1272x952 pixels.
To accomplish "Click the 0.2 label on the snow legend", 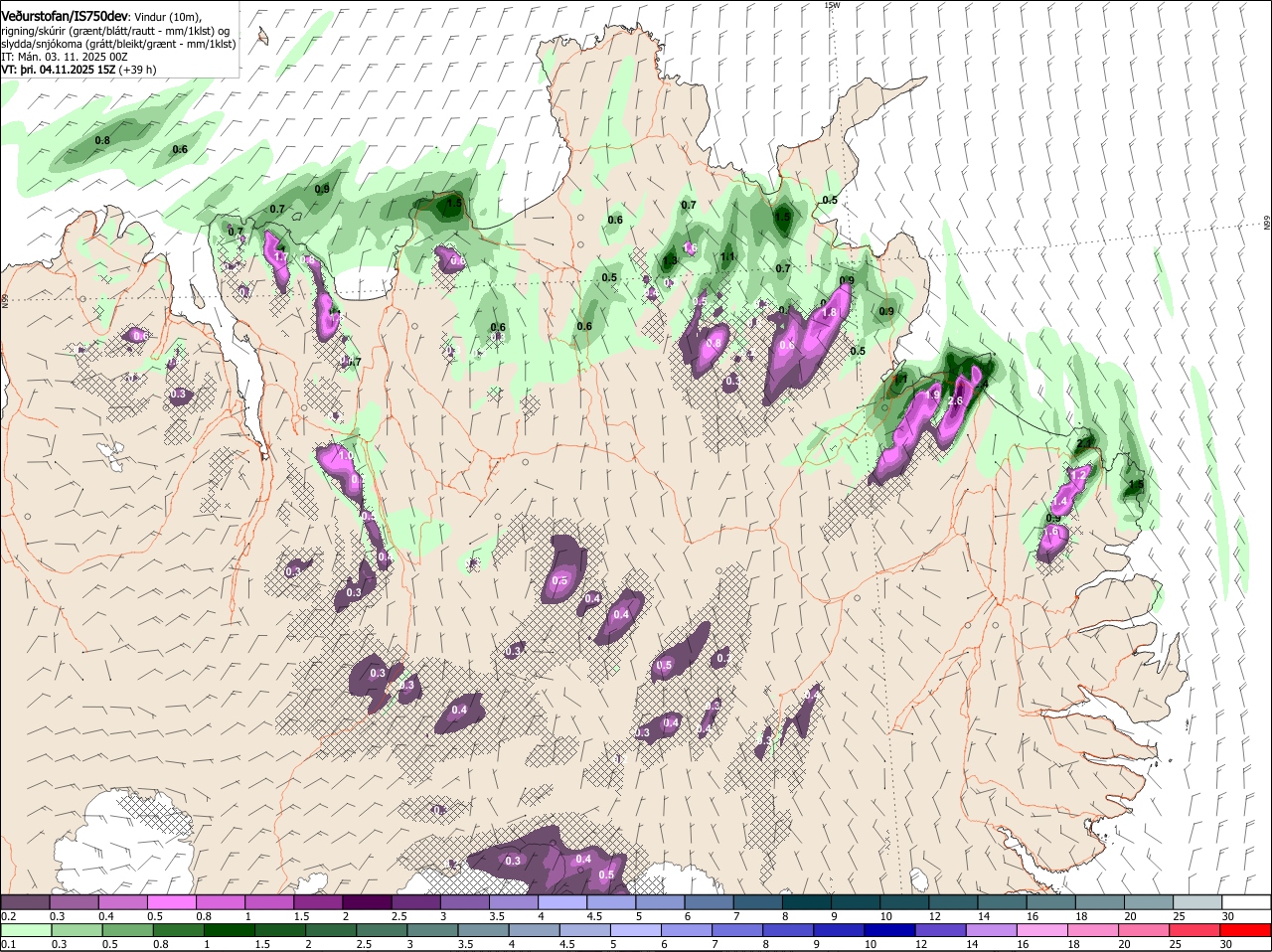I will 8,916.
